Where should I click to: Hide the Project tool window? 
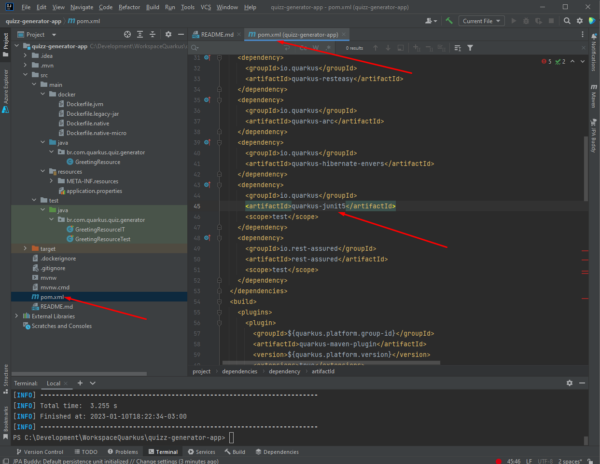[181, 34]
